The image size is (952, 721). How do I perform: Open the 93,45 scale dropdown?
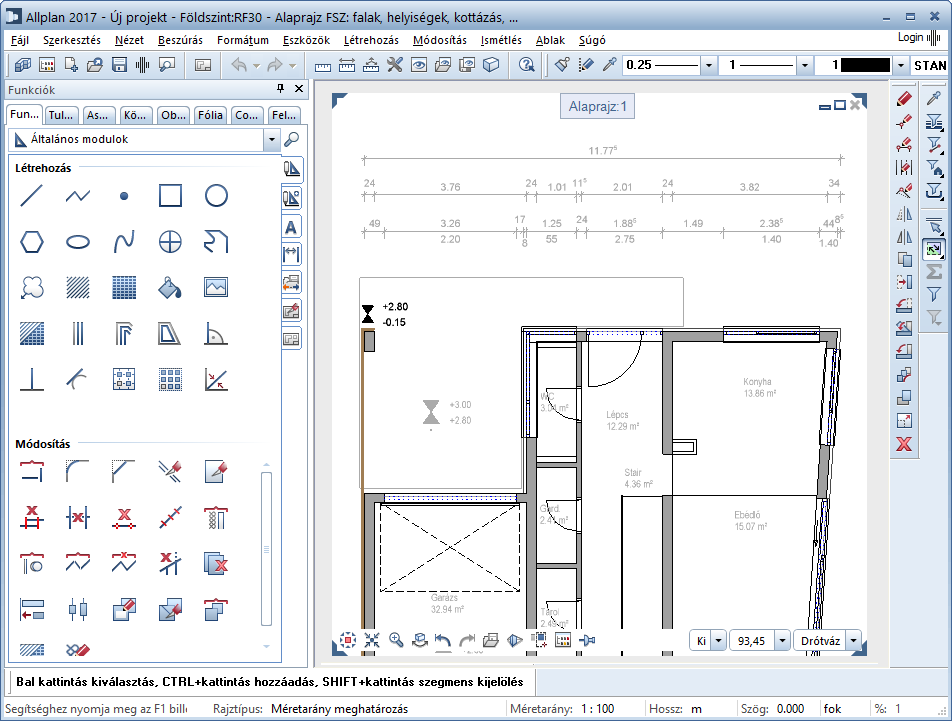(x=783, y=641)
